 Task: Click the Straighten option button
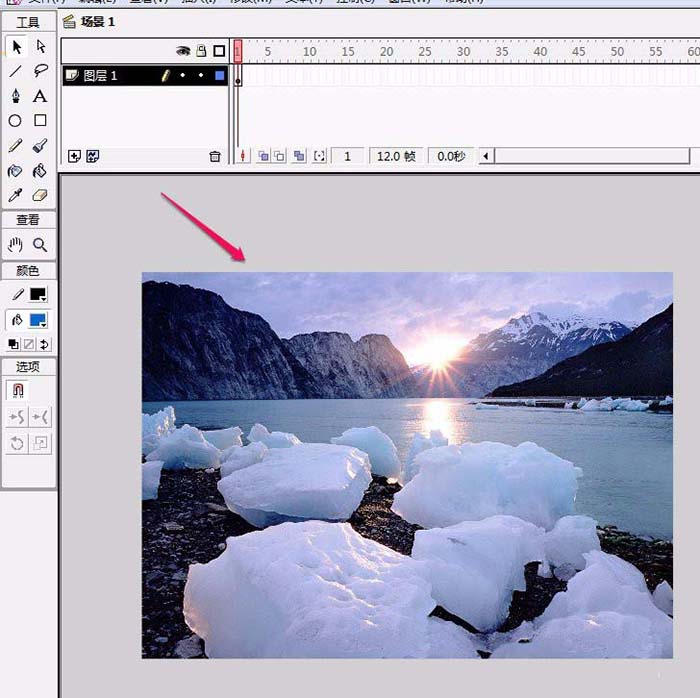40,417
